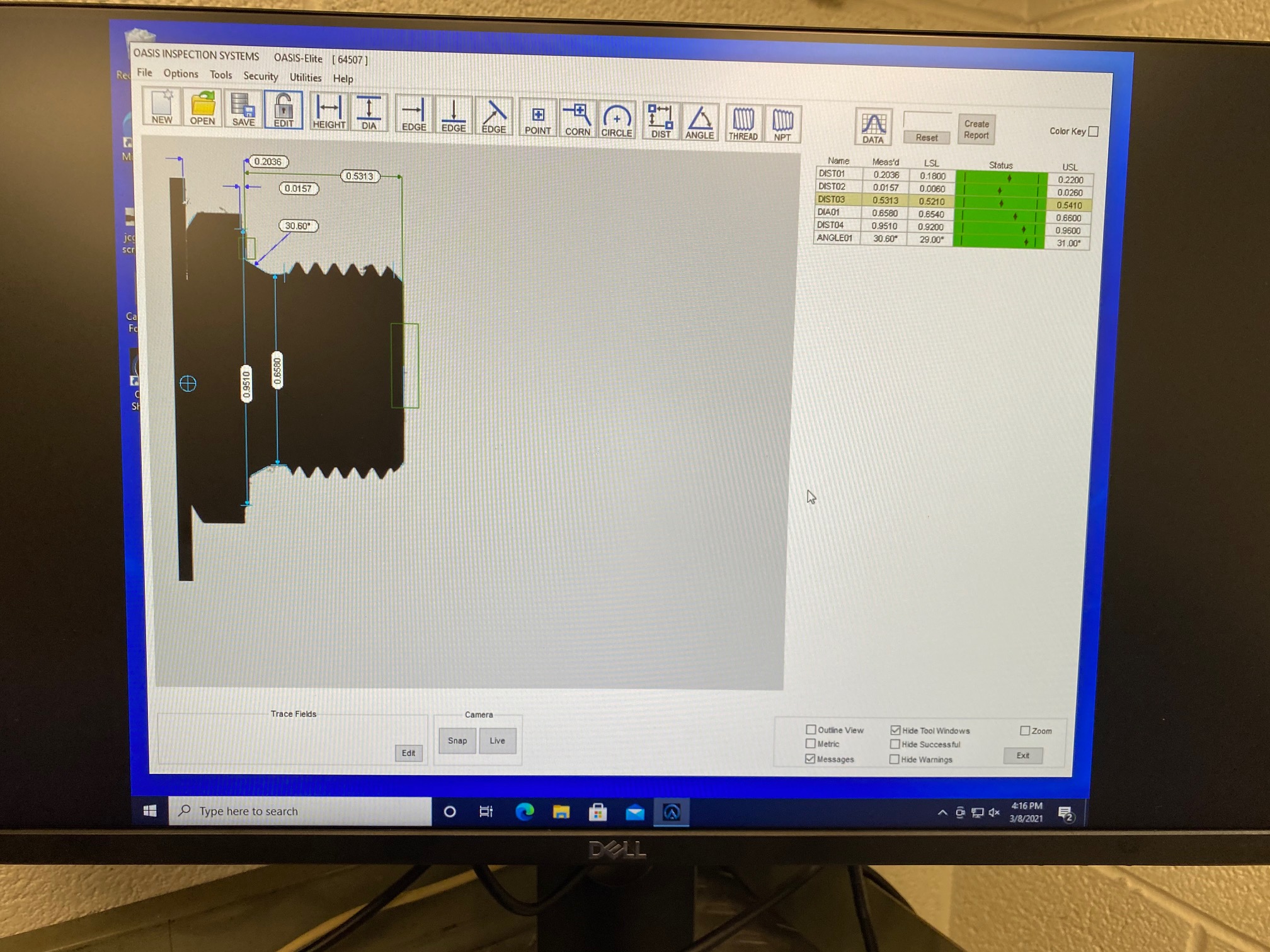Enable the Outline View checkbox
1270x952 pixels.
click(811, 729)
